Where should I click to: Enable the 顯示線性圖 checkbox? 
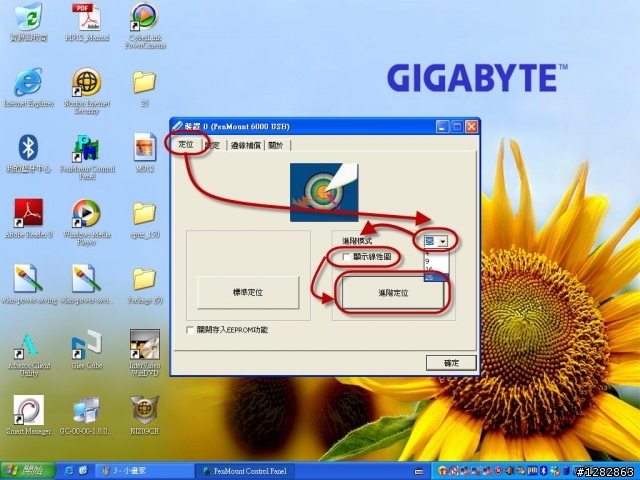coord(347,257)
